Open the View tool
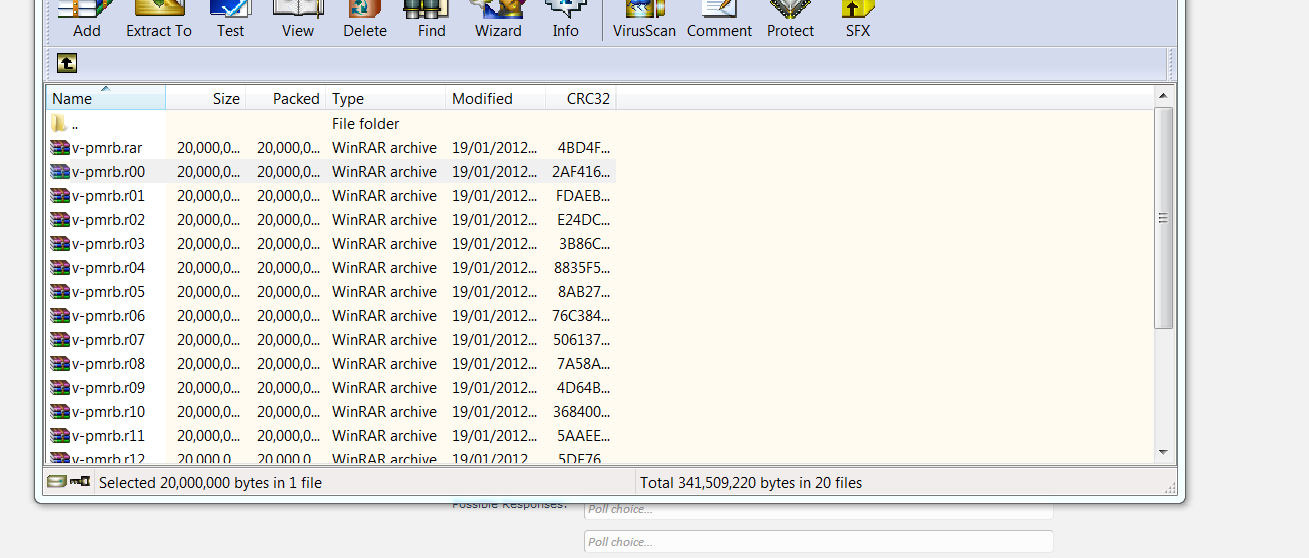 (x=298, y=19)
